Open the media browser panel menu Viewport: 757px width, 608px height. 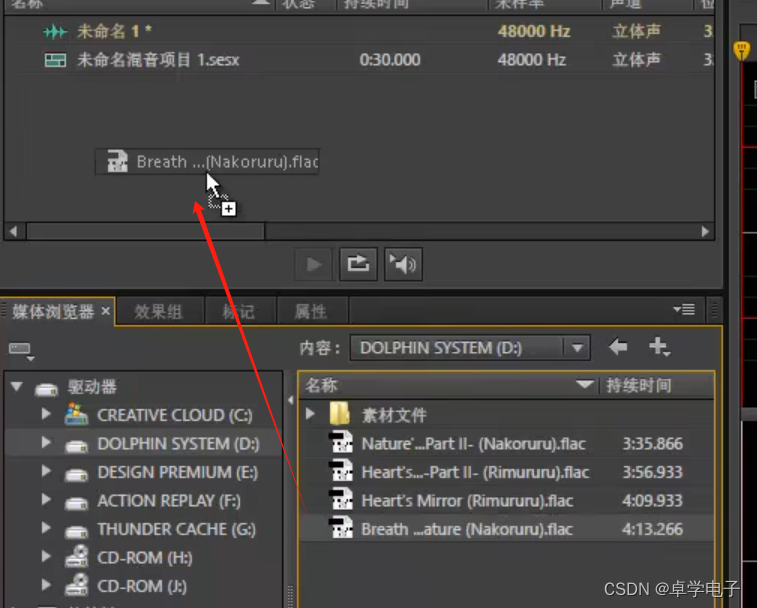pyautogui.click(x=684, y=309)
